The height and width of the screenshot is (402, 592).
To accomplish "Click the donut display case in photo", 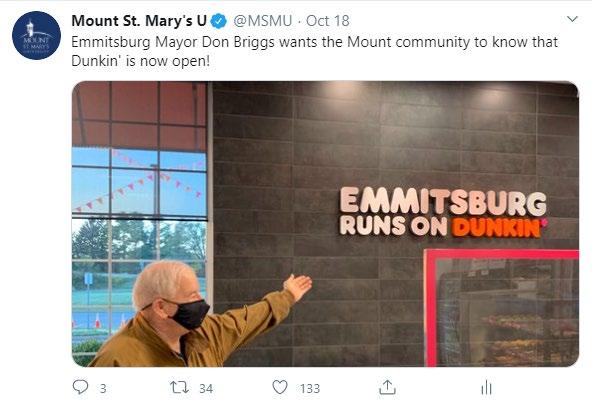I will (501, 308).
